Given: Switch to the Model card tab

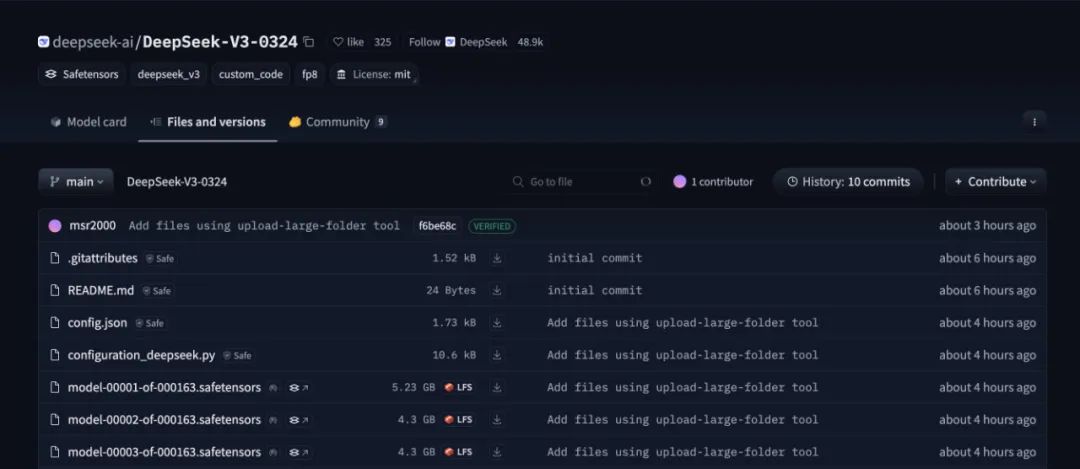Looking at the screenshot, I should pyautogui.click(x=88, y=122).
